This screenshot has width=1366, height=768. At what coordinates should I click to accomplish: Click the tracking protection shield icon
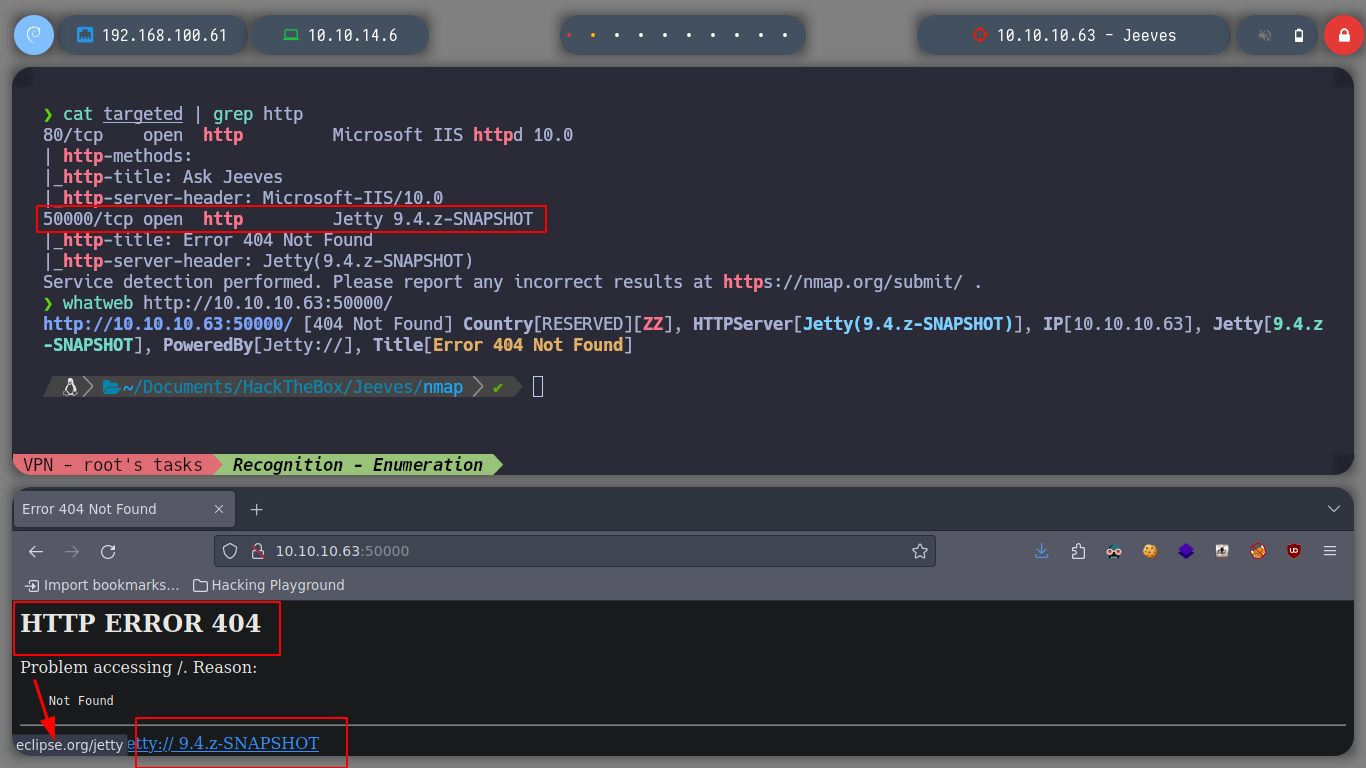pyautogui.click(x=230, y=551)
